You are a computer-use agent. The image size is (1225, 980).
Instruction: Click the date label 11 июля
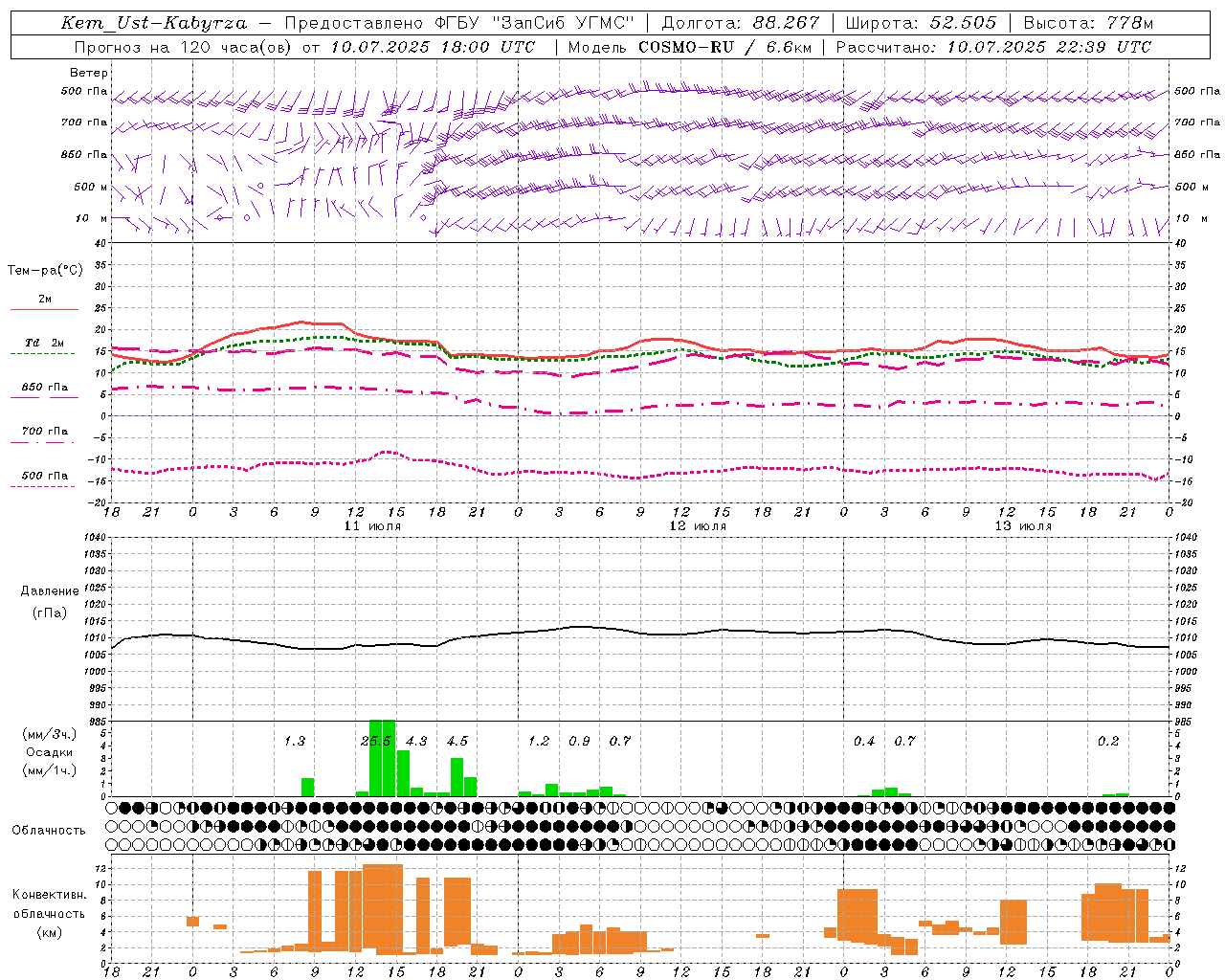click(x=372, y=526)
